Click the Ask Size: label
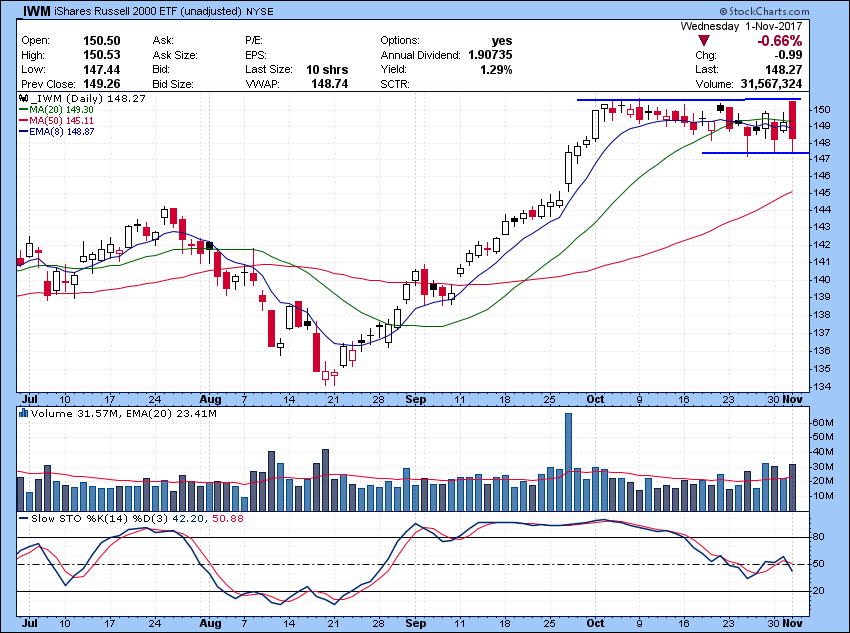This screenshot has width=850, height=633. click(175, 55)
